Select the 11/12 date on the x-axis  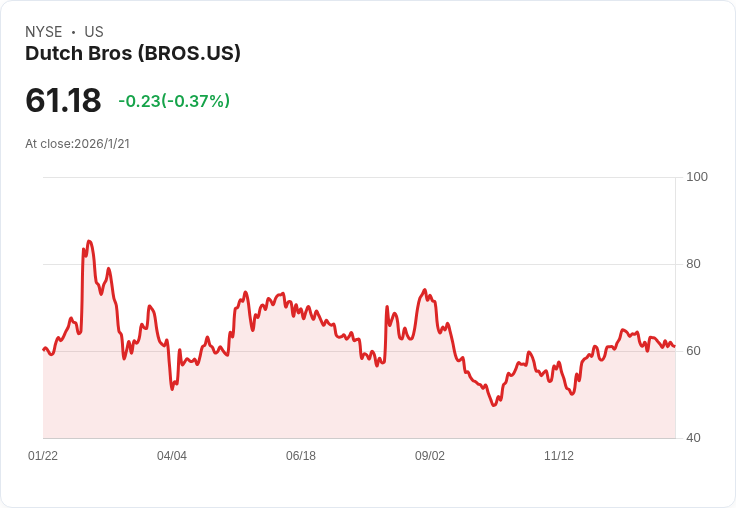tap(559, 456)
